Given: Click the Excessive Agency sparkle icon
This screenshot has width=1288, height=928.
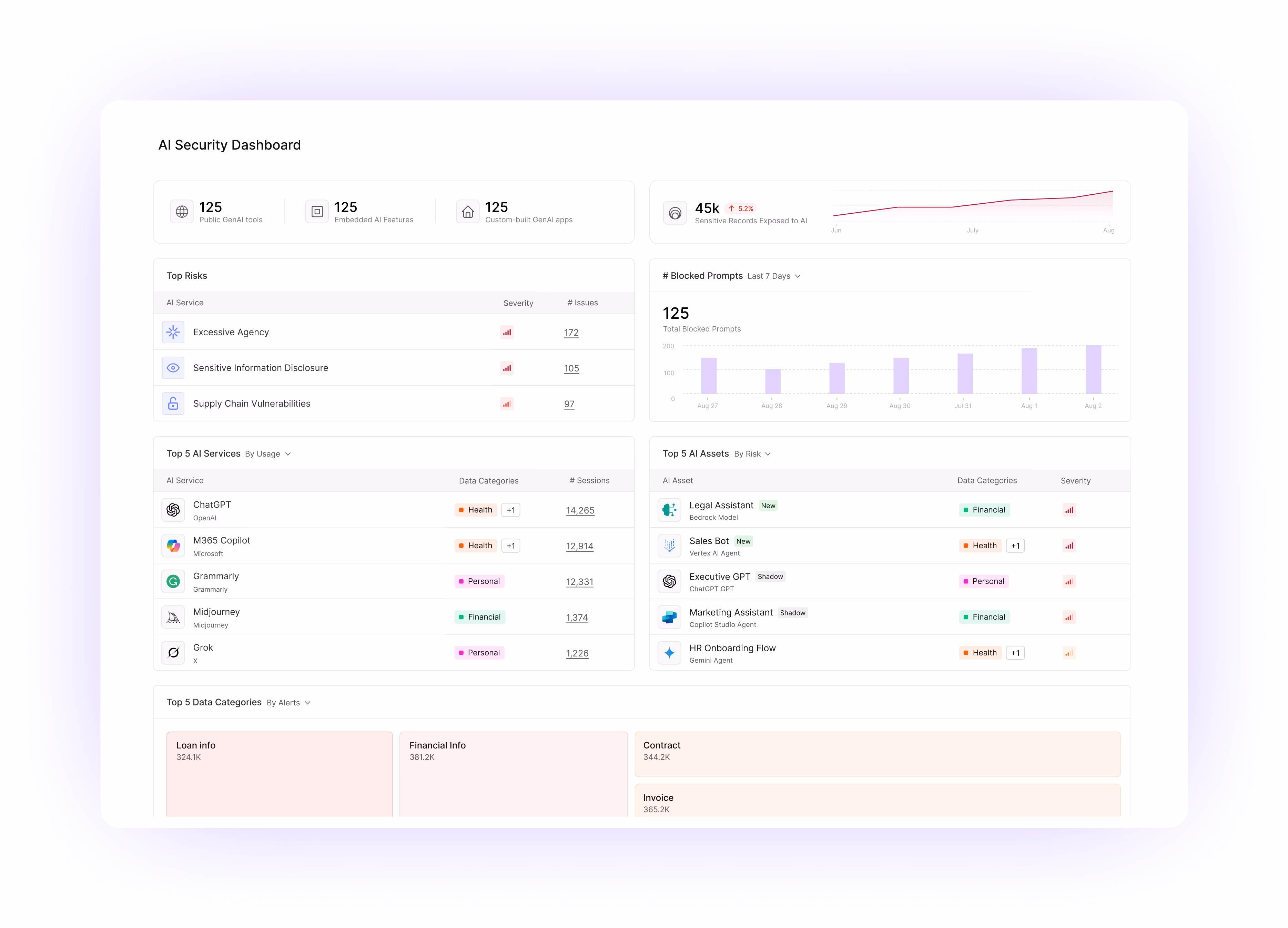Looking at the screenshot, I should 173,332.
